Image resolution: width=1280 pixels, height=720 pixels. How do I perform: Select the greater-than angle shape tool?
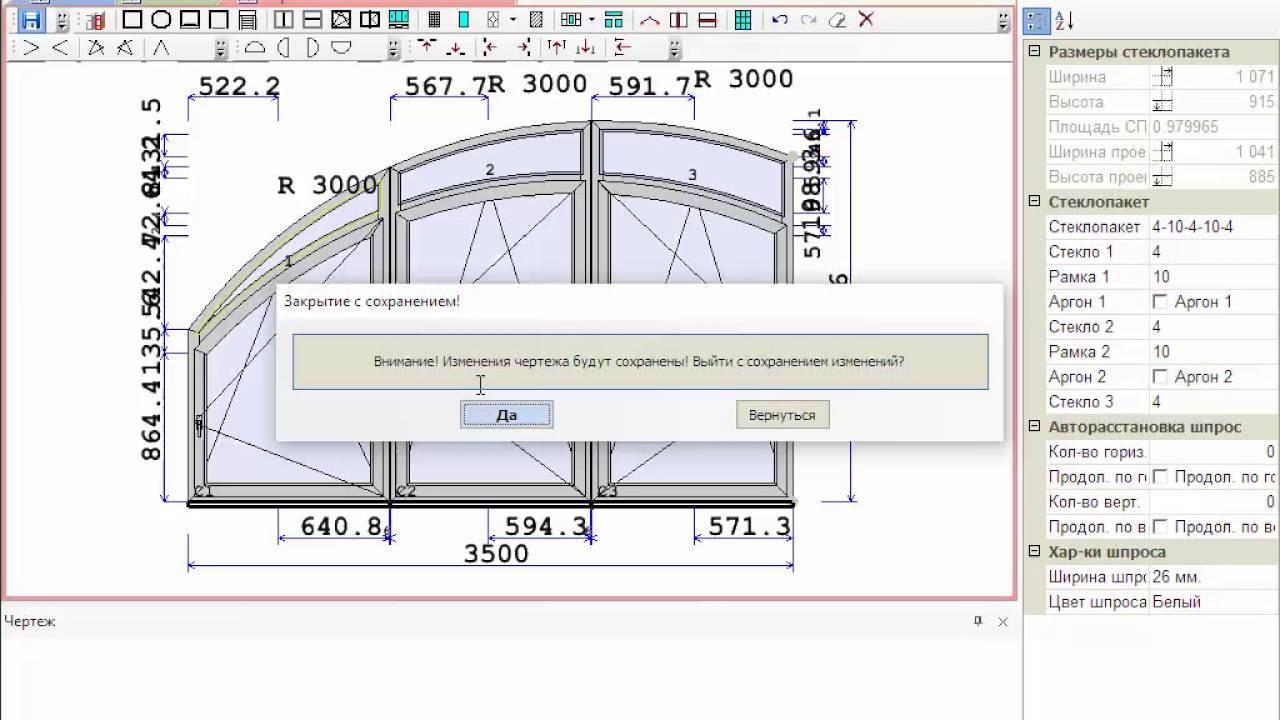click(31, 47)
